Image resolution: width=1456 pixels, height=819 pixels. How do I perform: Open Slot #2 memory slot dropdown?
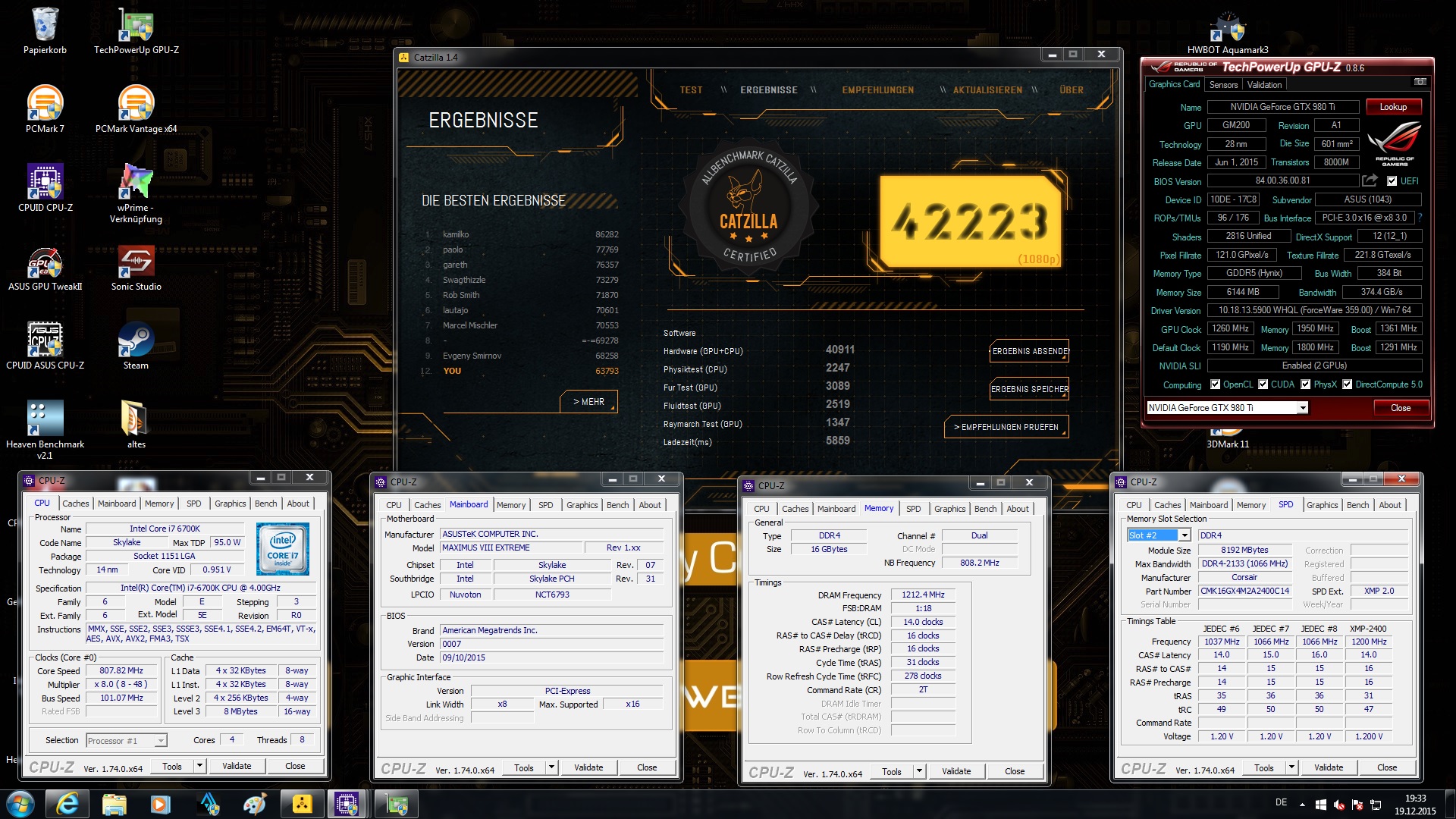1185,535
